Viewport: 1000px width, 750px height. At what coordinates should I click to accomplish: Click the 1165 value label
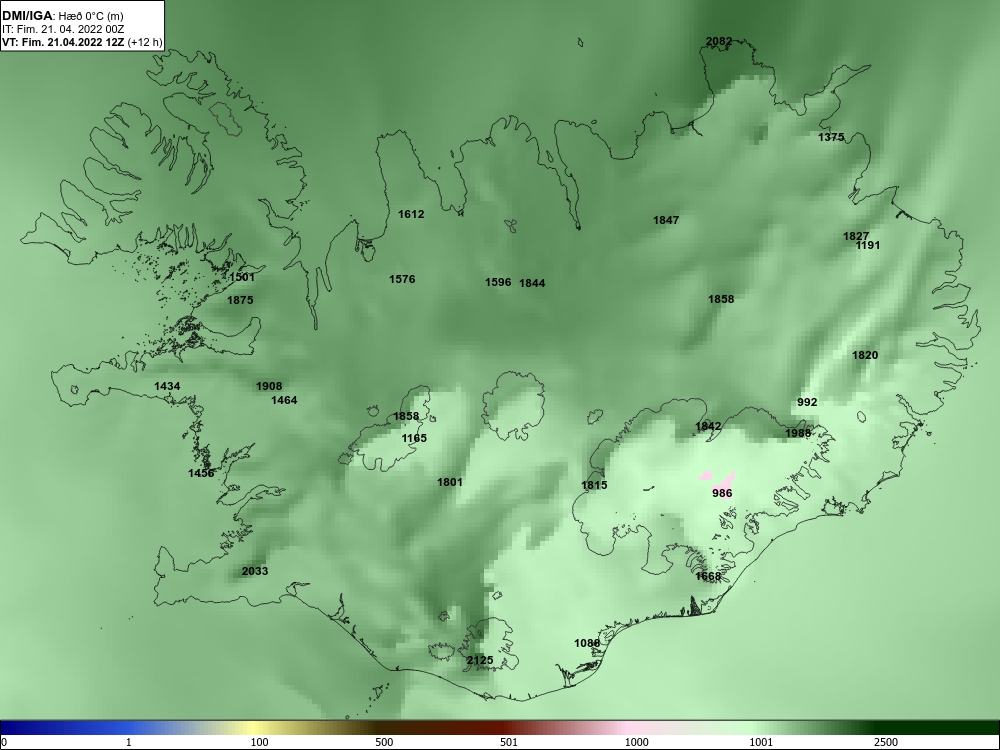click(414, 438)
